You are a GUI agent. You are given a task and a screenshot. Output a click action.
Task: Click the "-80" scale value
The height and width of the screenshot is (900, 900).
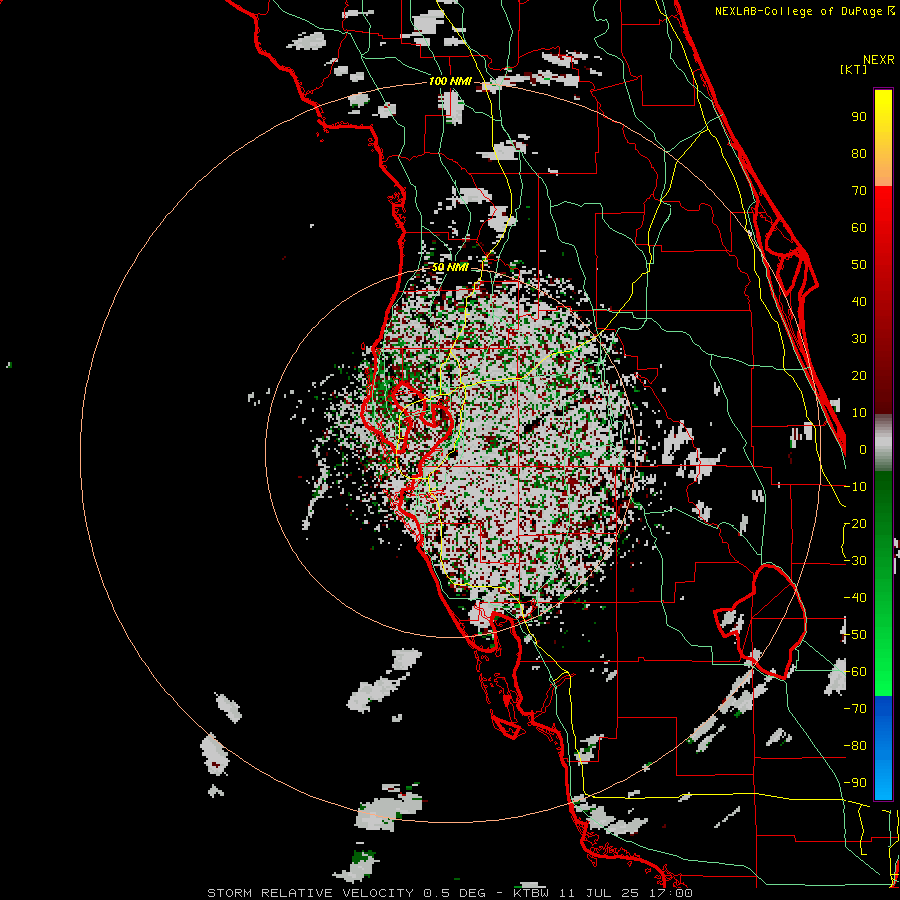[855, 746]
